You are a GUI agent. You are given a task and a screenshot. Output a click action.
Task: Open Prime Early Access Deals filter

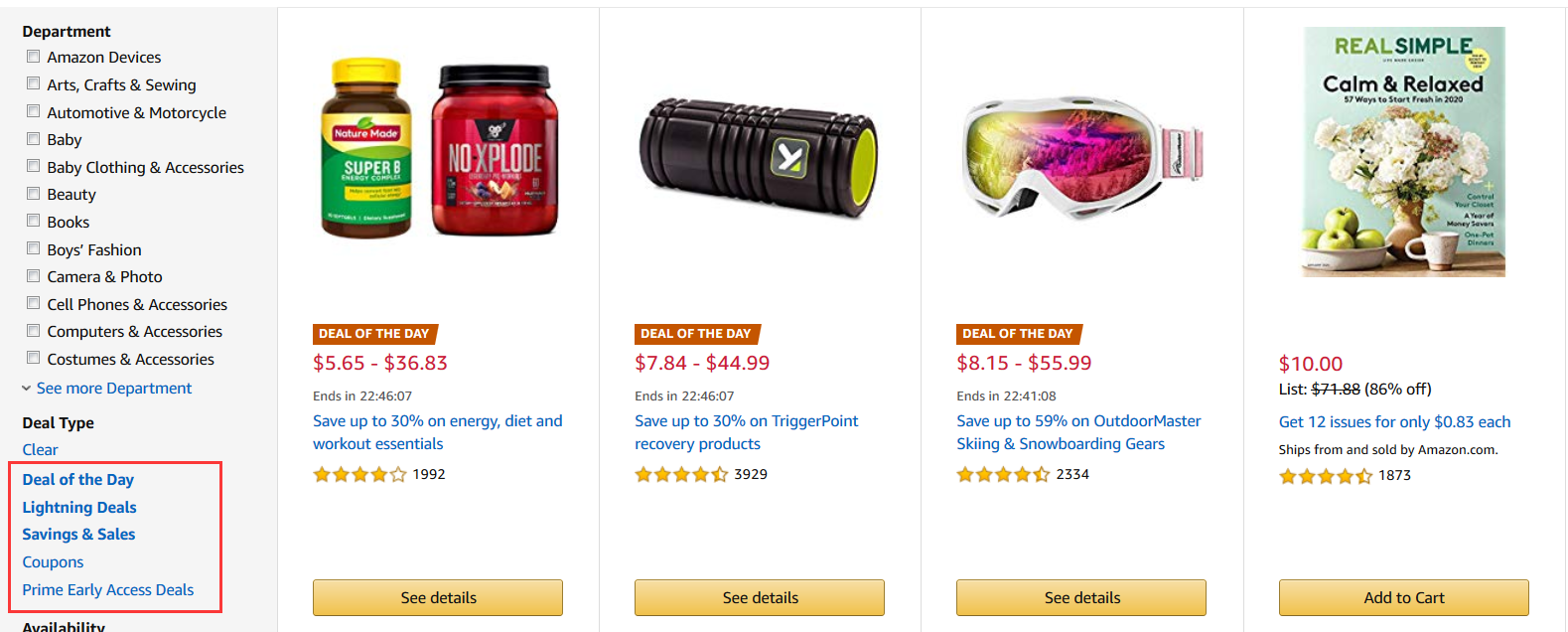pyautogui.click(x=108, y=590)
